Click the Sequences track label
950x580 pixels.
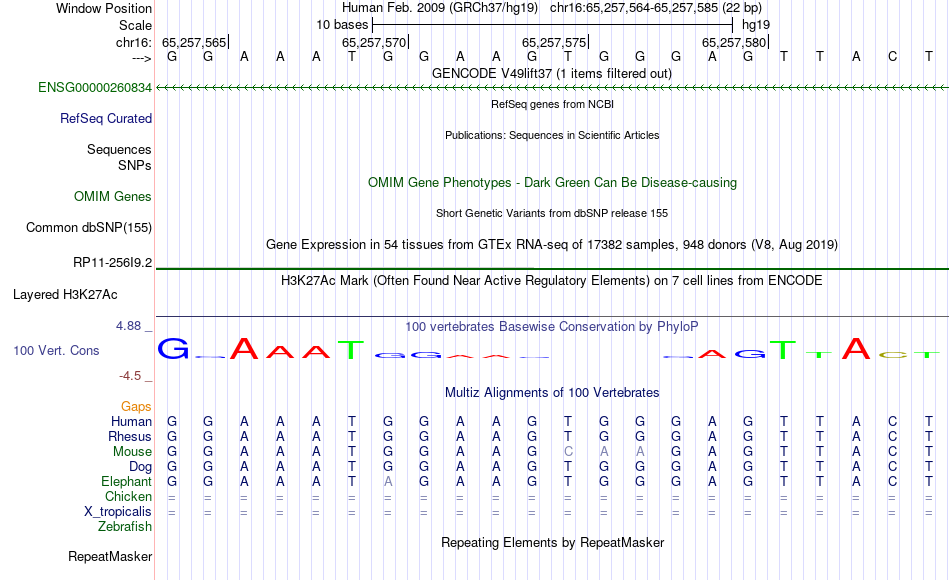(x=119, y=149)
